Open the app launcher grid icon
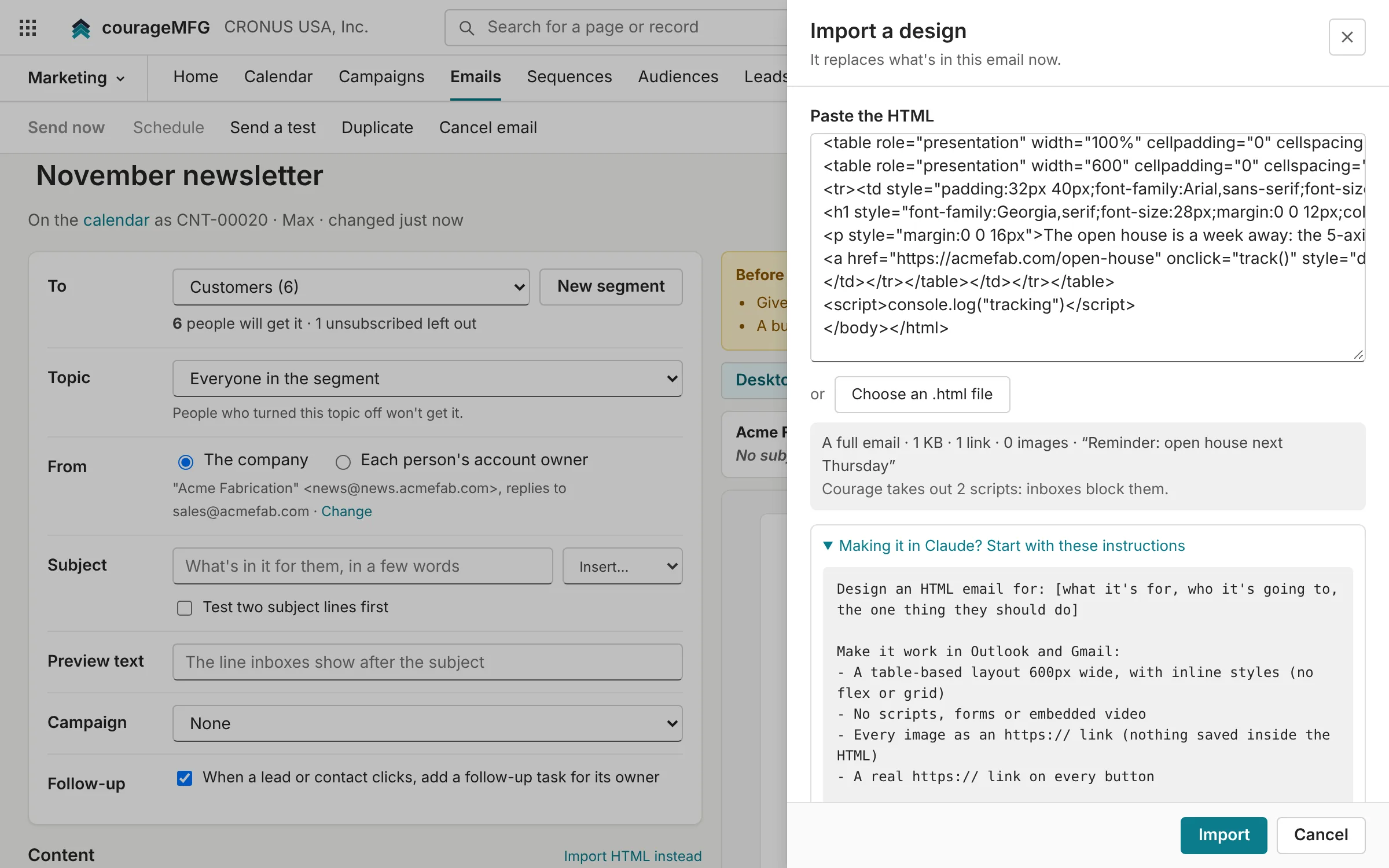 pos(28,27)
